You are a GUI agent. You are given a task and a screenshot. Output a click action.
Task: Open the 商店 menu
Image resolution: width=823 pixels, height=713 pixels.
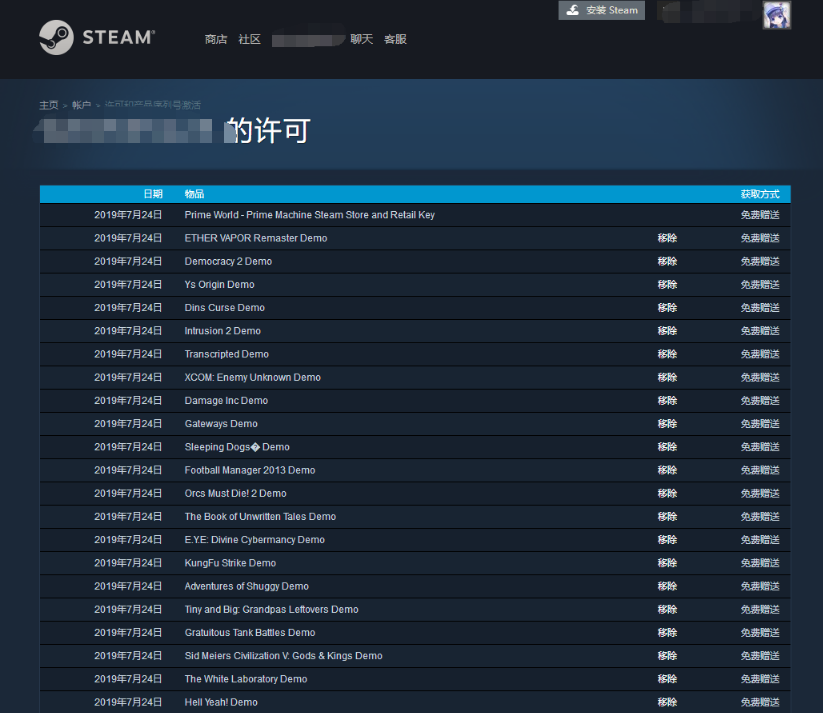point(216,39)
